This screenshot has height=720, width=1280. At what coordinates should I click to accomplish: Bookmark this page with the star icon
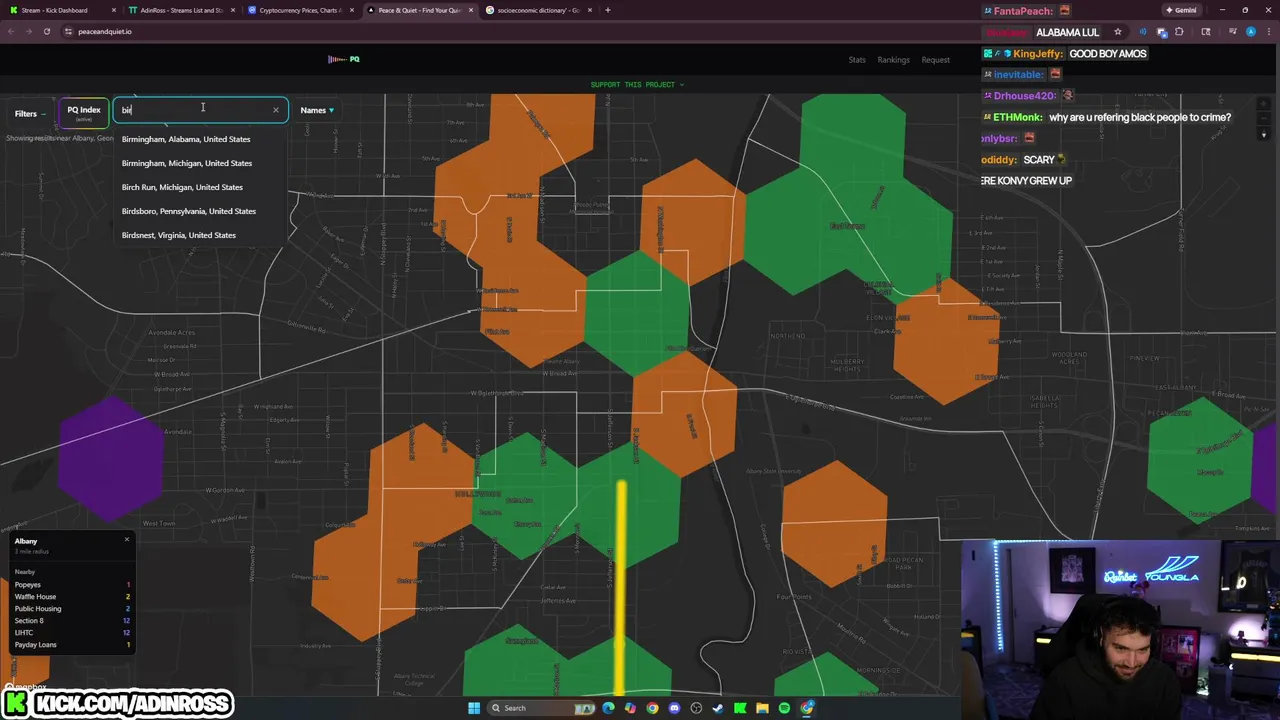(1118, 31)
